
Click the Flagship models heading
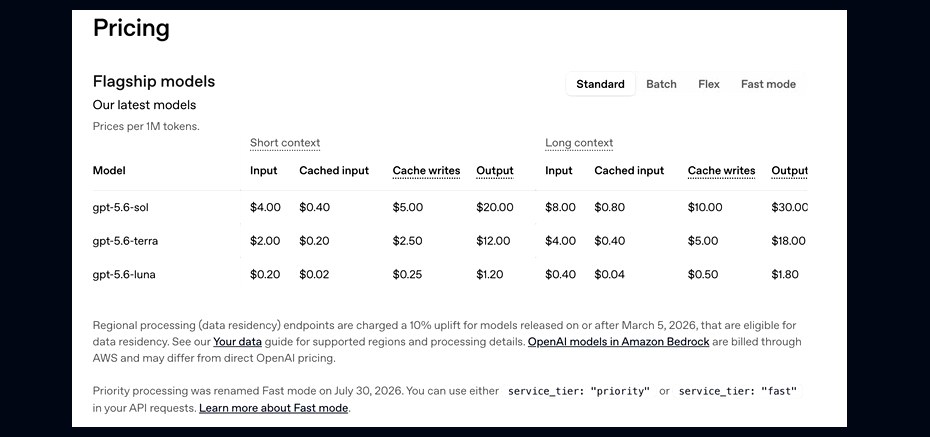(154, 81)
